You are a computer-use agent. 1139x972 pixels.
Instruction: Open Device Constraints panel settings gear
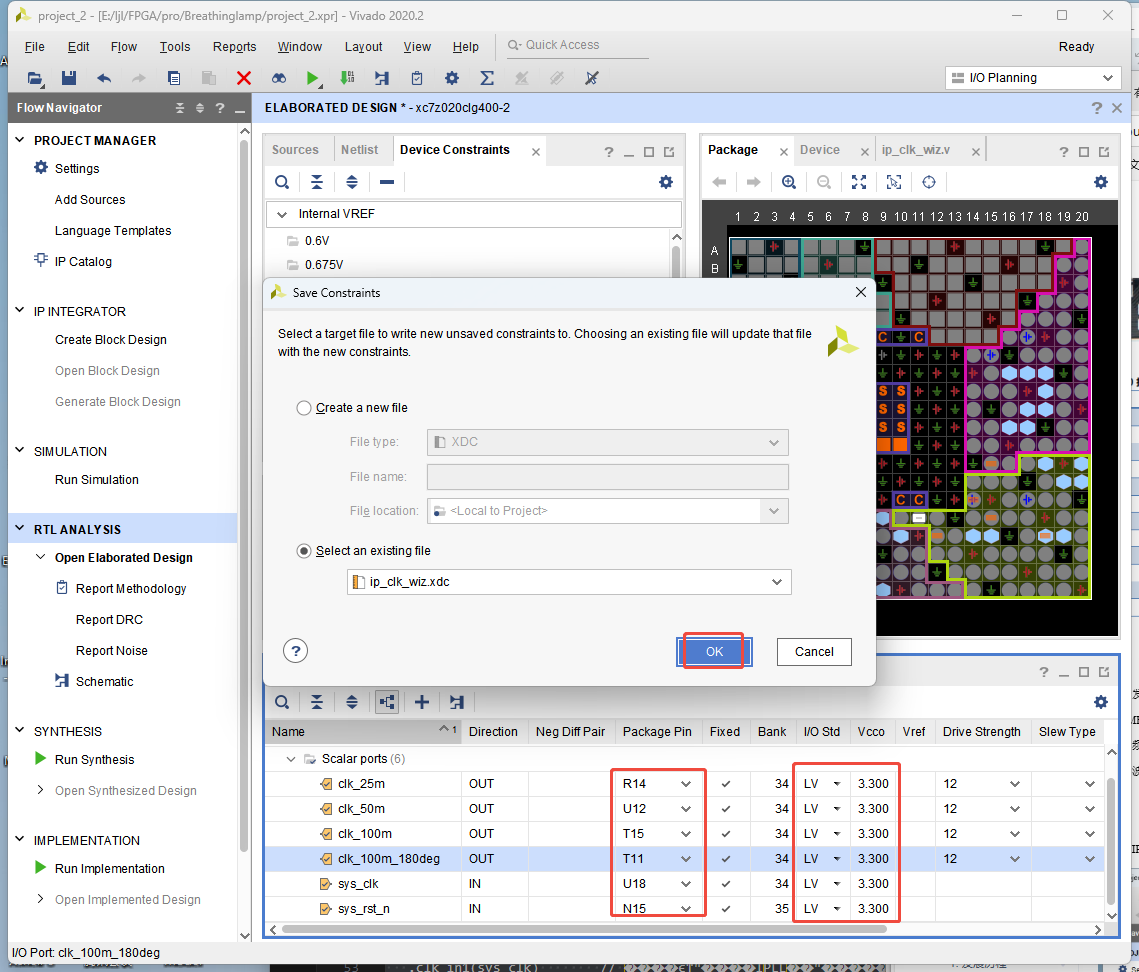pyautogui.click(x=665, y=182)
